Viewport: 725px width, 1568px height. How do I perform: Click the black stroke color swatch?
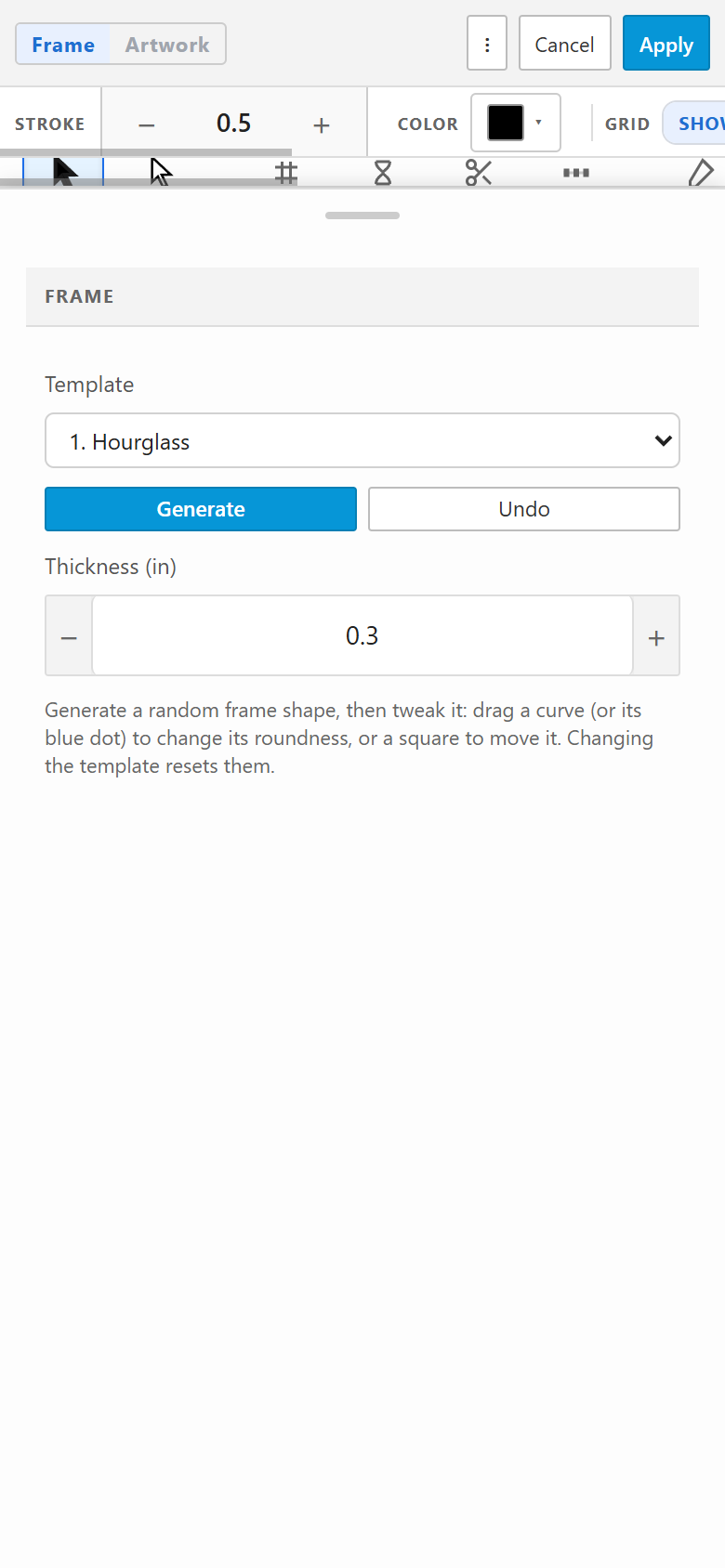coord(506,123)
